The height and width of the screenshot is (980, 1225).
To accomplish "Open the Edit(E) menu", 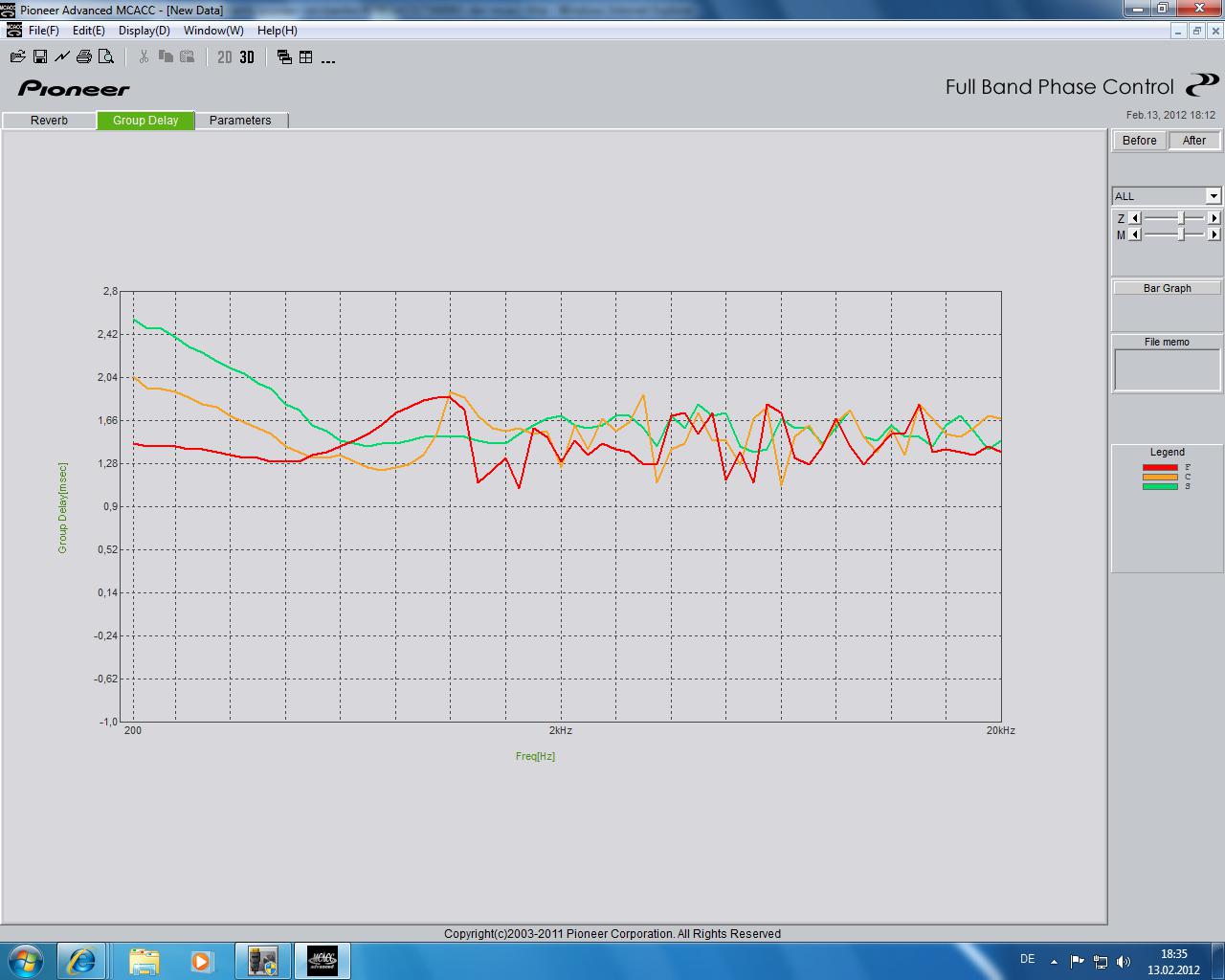I will (x=89, y=31).
